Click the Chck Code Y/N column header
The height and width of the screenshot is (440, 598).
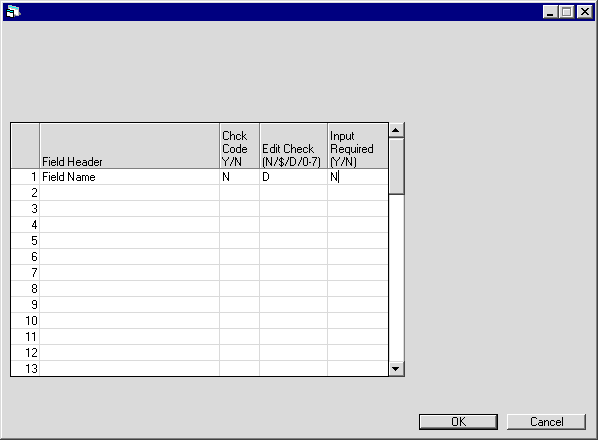pyautogui.click(x=240, y=146)
